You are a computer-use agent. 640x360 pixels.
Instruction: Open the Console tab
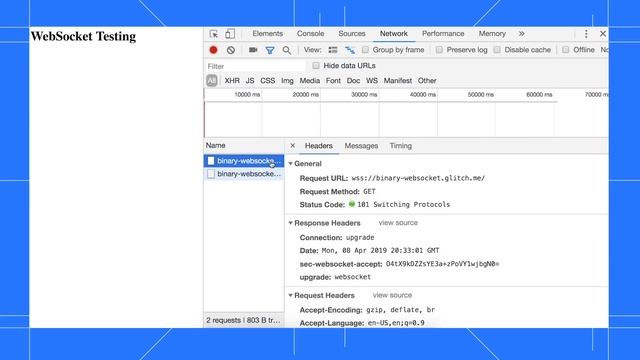(x=311, y=34)
